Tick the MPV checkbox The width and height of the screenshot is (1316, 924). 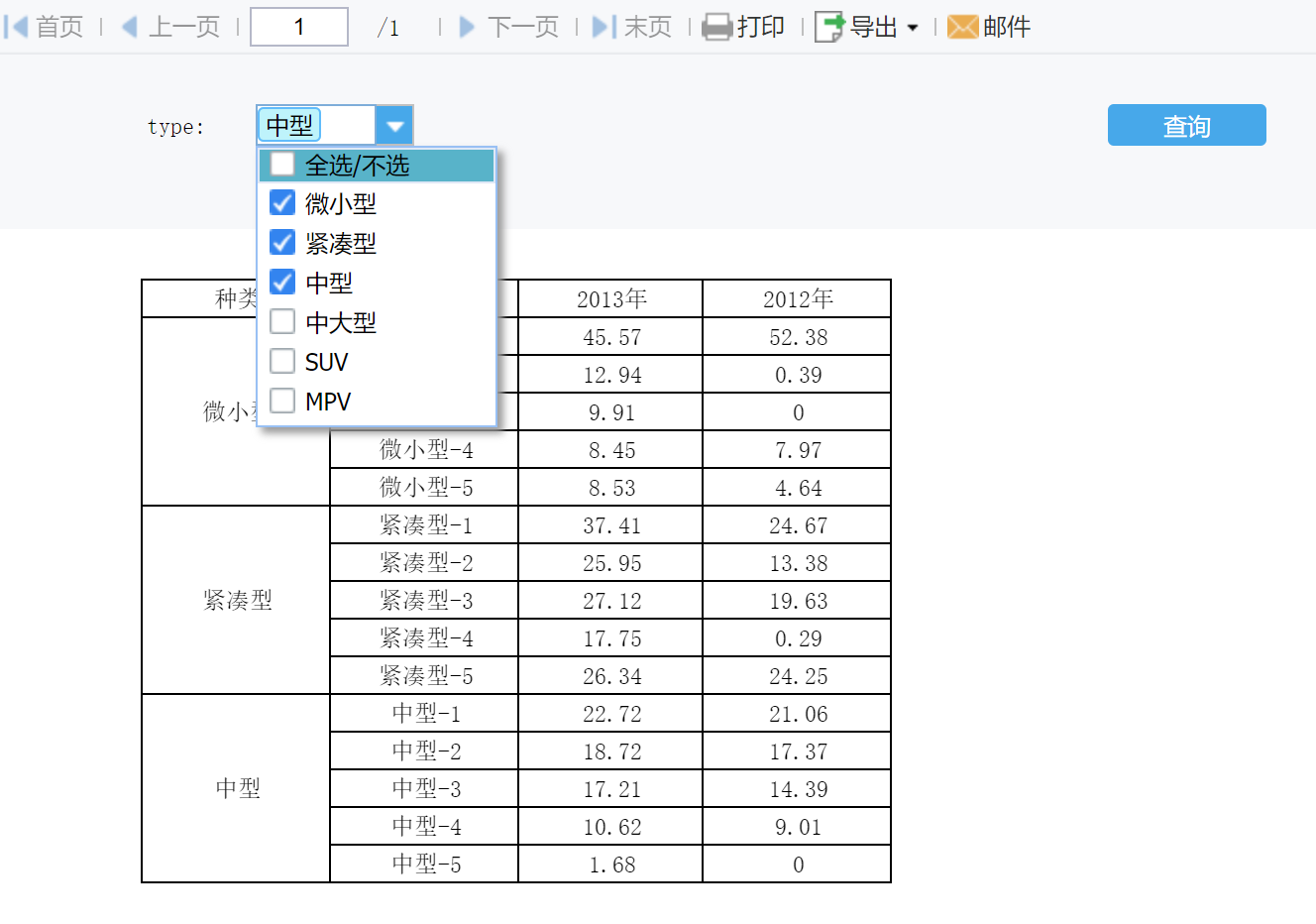coord(282,402)
